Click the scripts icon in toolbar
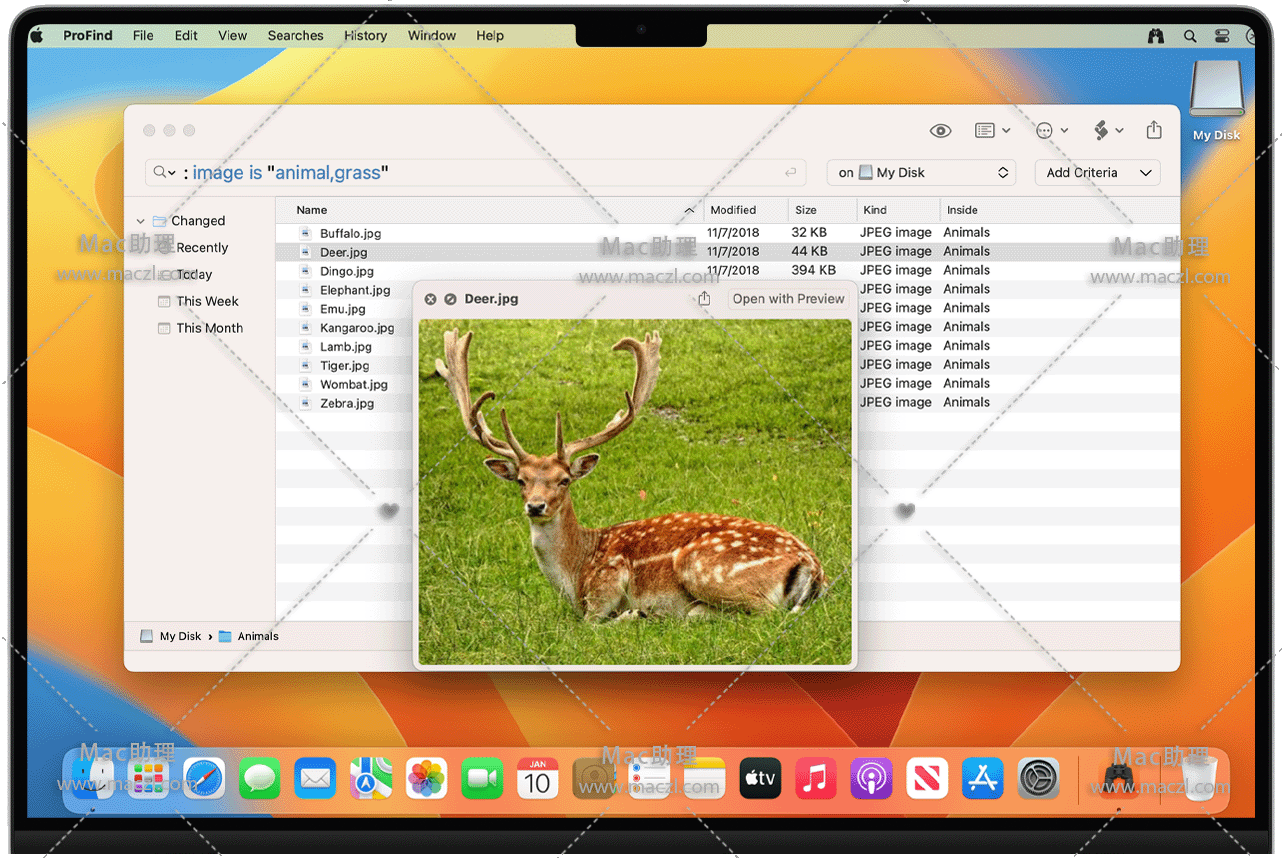 1108,131
